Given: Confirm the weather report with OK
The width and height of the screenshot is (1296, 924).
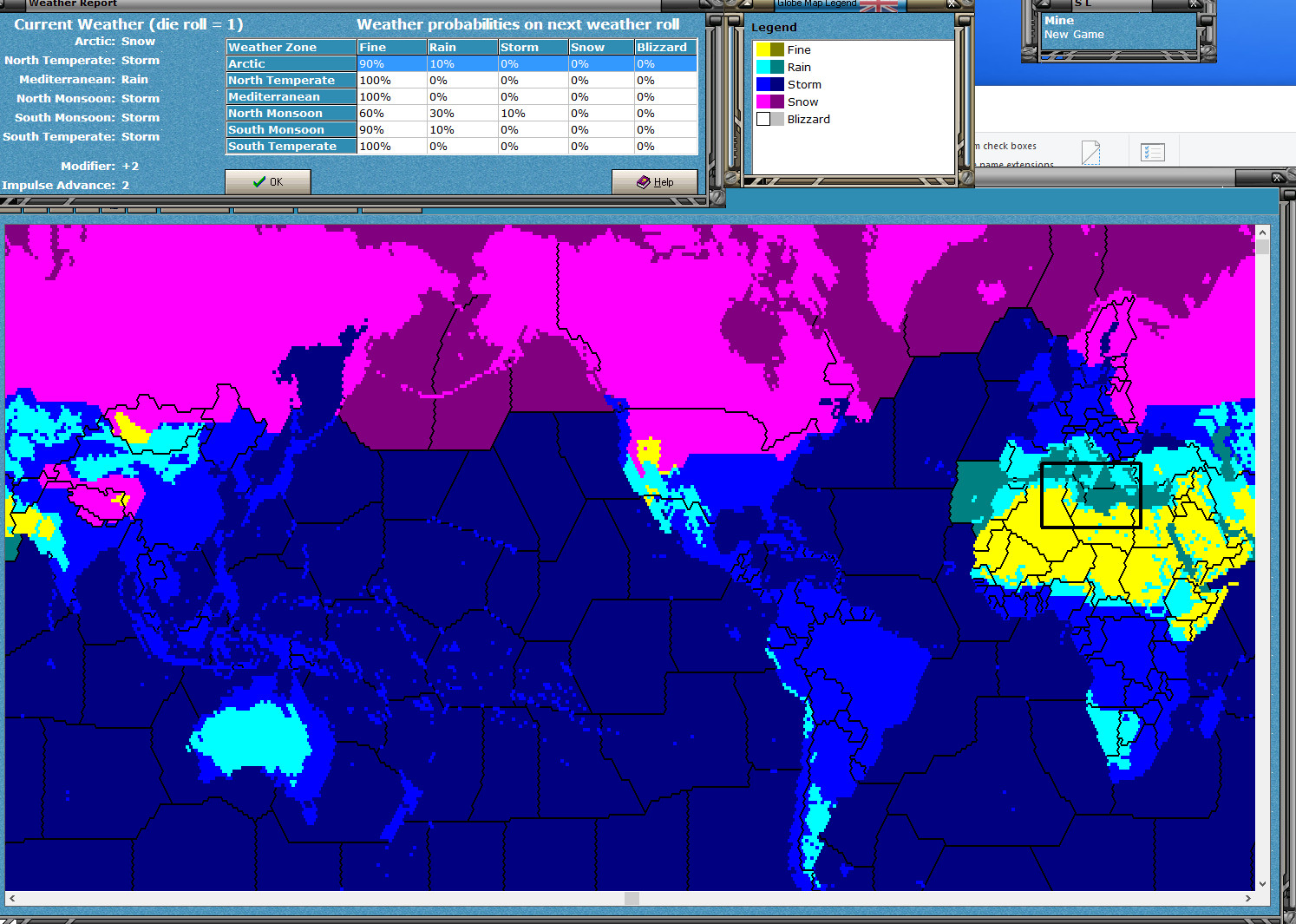Looking at the screenshot, I should tap(267, 182).
